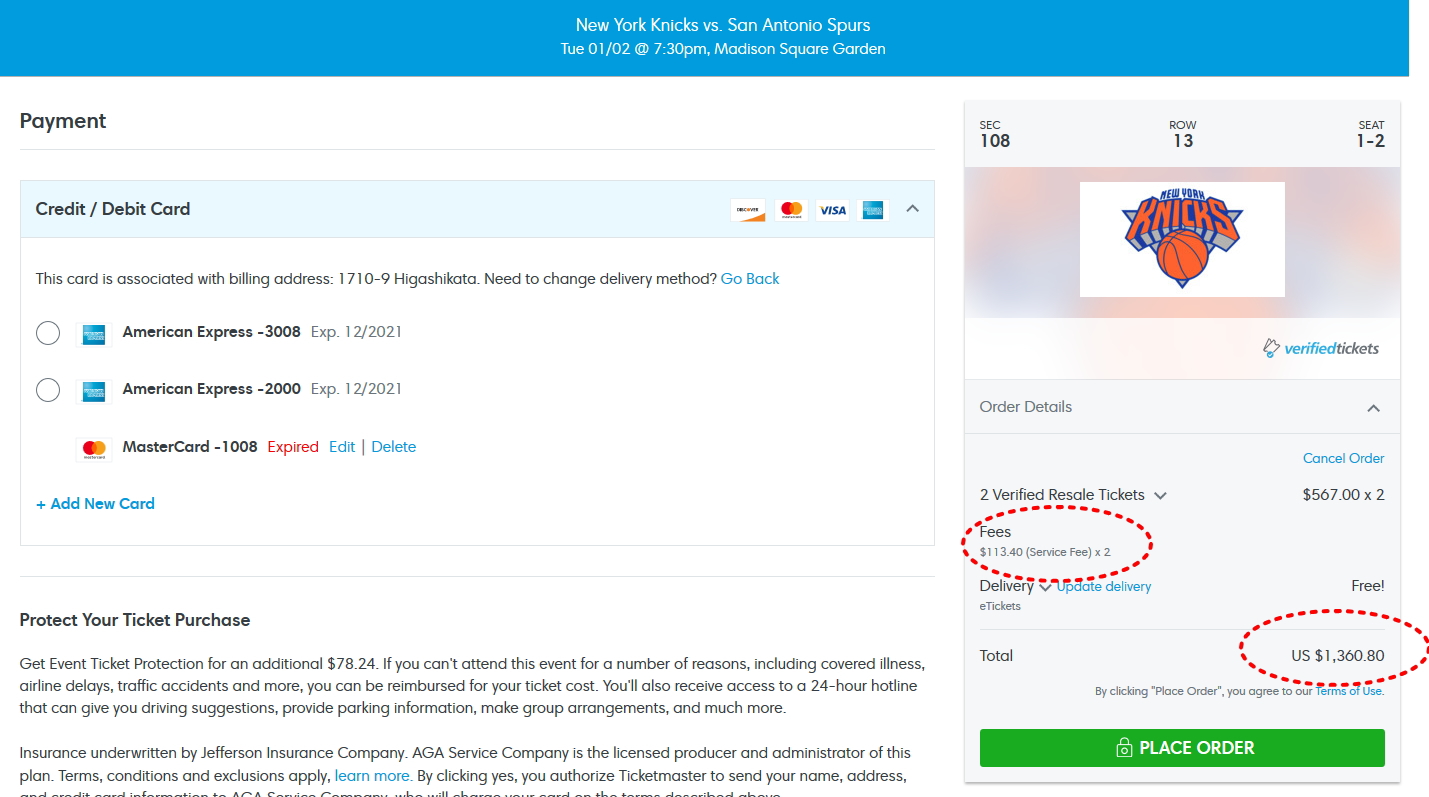
Task: Click the Exp. 12/2021 text for card -3008
Action: point(356,332)
